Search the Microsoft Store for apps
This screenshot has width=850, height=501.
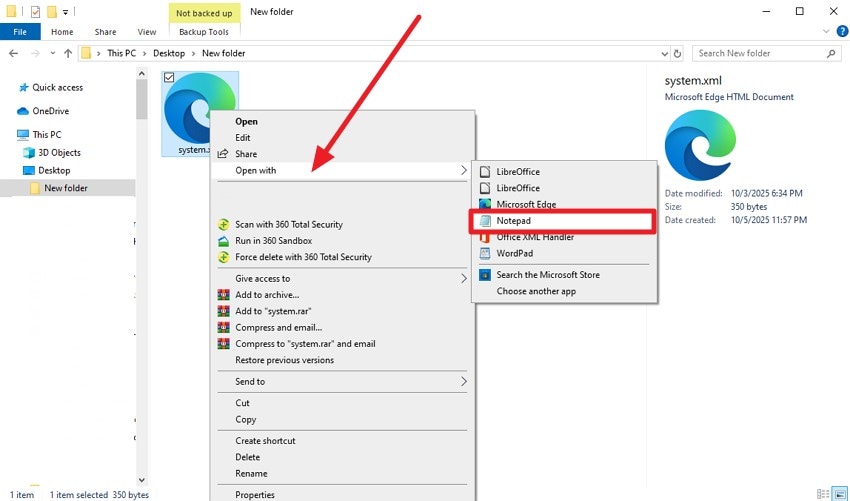click(564, 275)
